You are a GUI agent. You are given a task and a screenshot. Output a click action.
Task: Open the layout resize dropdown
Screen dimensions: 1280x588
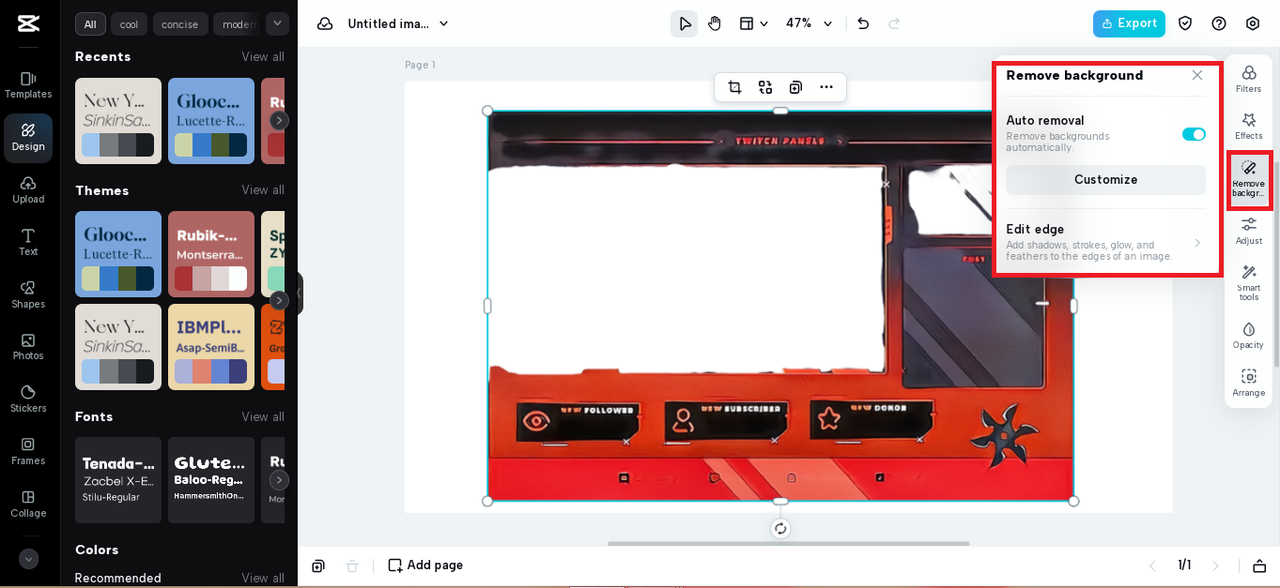[x=753, y=24]
